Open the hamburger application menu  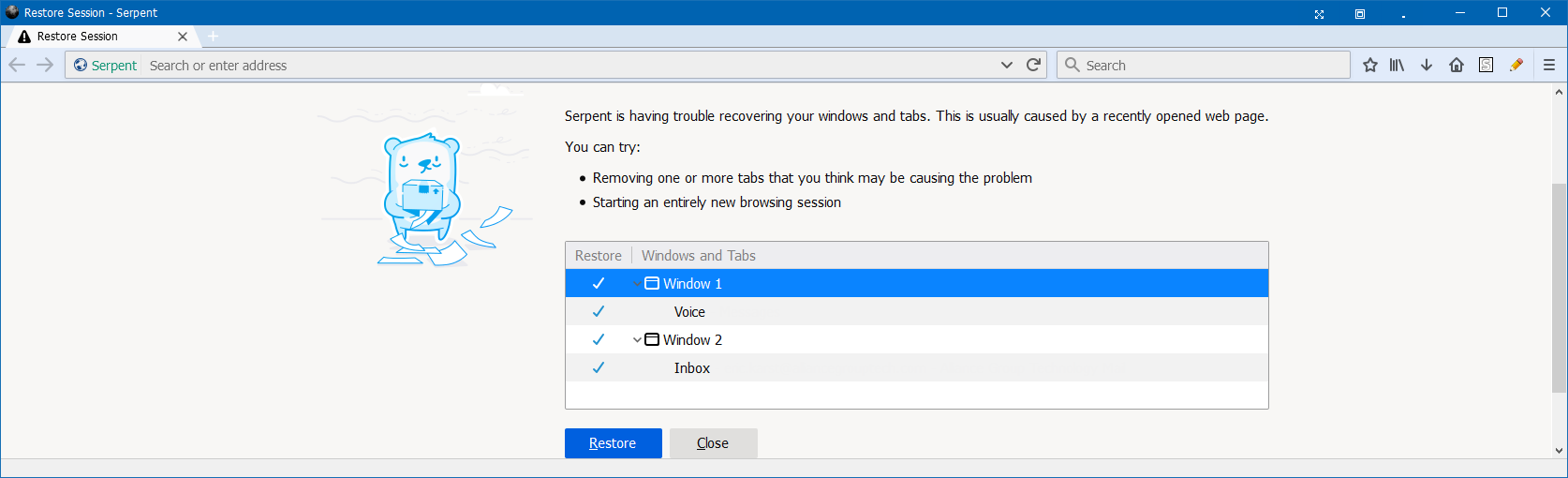[x=1549, y=65]
